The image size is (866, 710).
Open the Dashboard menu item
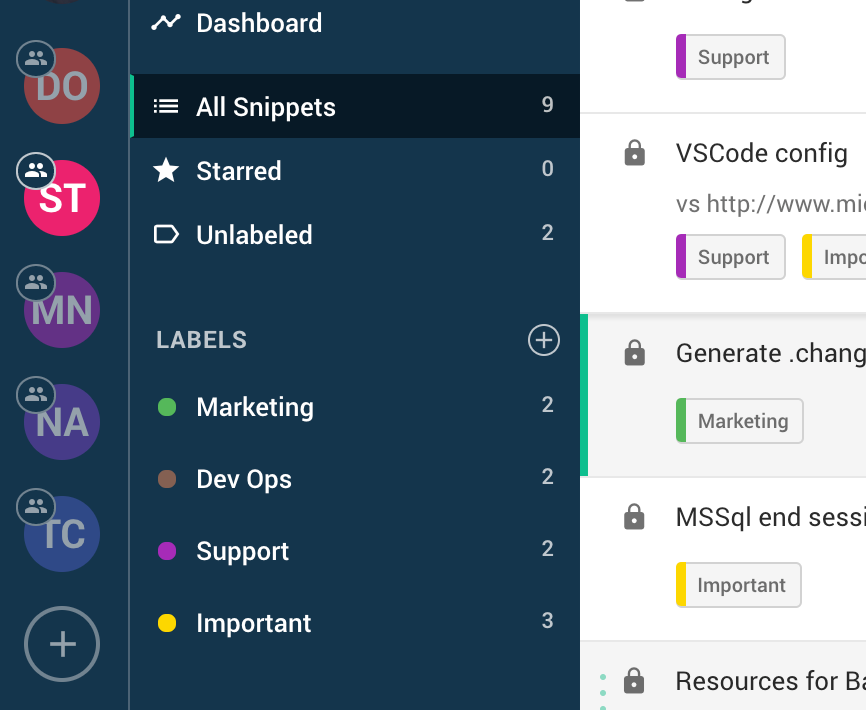[258, 22]
